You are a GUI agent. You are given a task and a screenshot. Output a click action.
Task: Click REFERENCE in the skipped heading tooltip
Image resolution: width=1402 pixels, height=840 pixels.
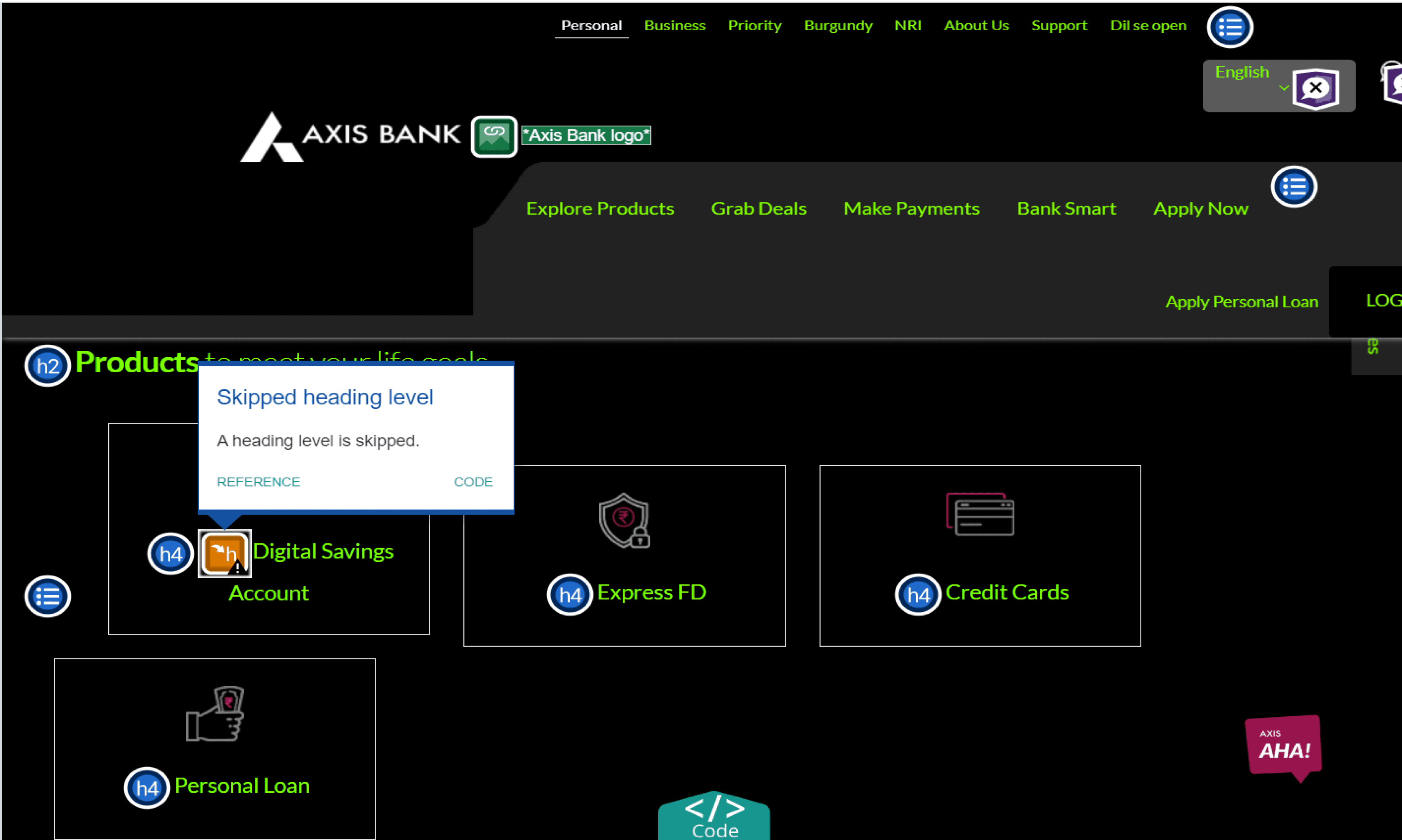pyautogui.click(x=258, y=482)
